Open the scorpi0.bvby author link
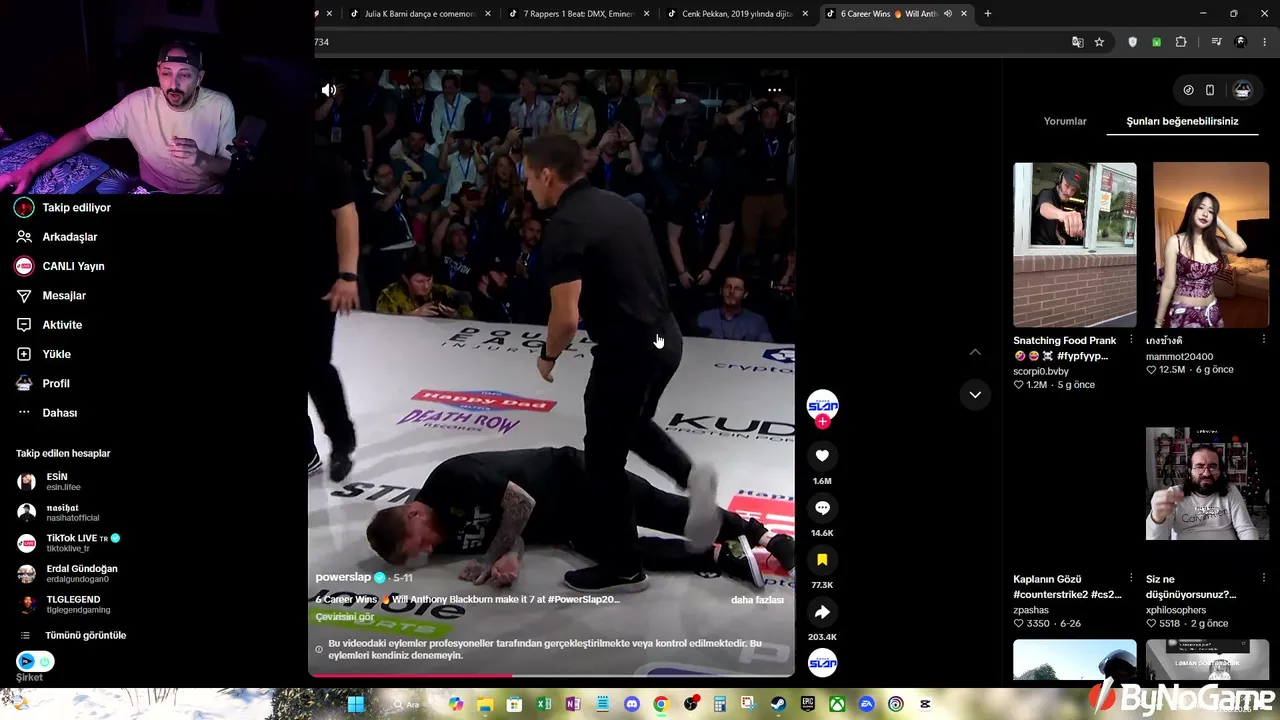1280x720 pixels. 1041,371
